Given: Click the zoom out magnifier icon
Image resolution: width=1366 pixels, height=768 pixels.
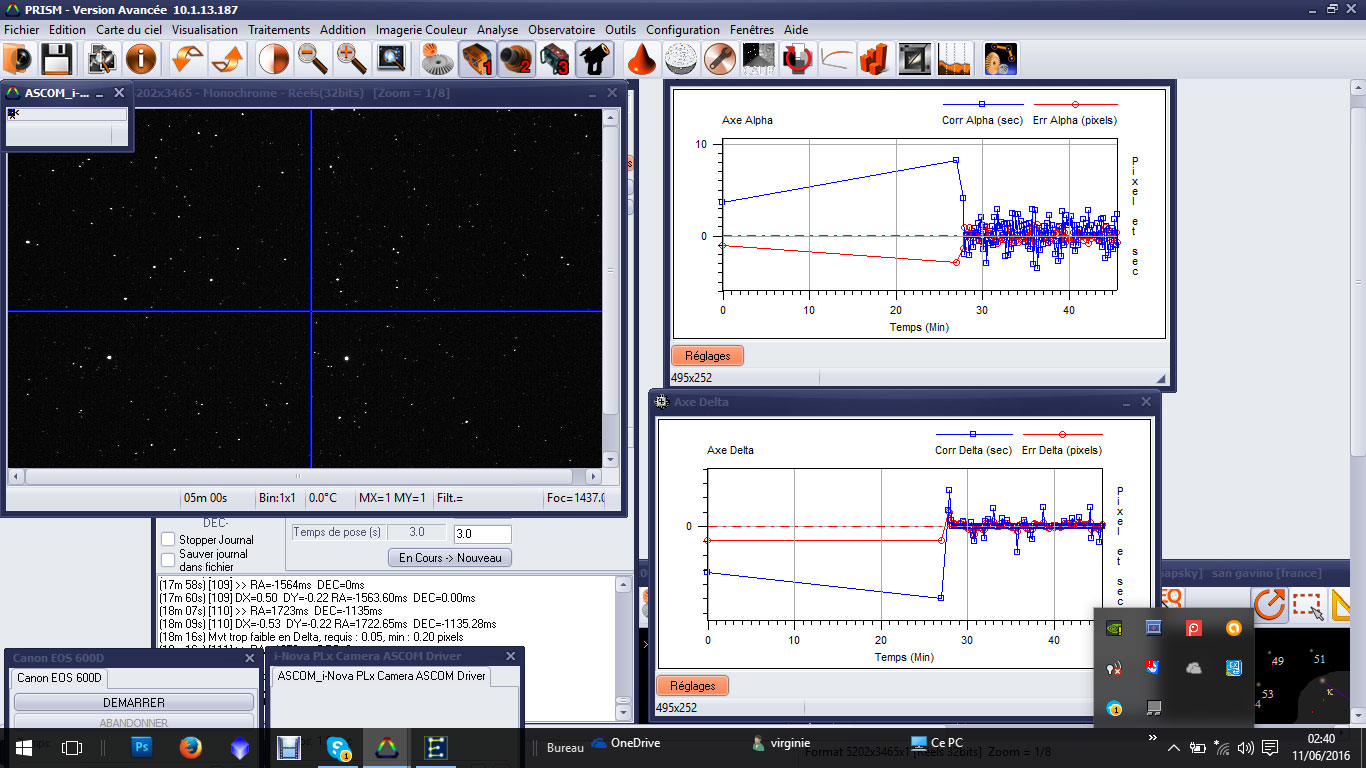Looking at the screenshot, I should point(313,59).
